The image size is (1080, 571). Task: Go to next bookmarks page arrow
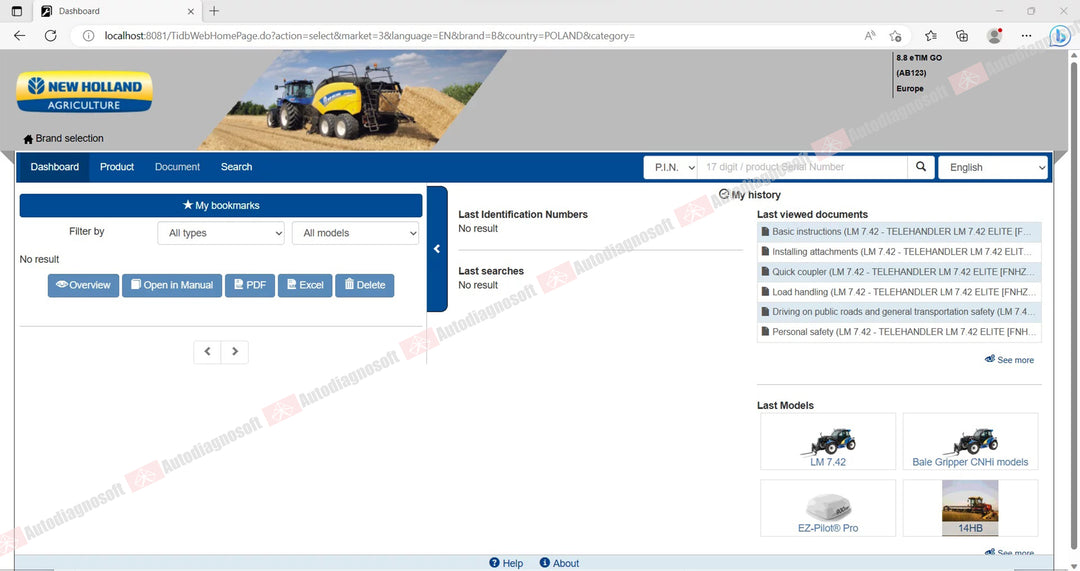tap(235, 352)
